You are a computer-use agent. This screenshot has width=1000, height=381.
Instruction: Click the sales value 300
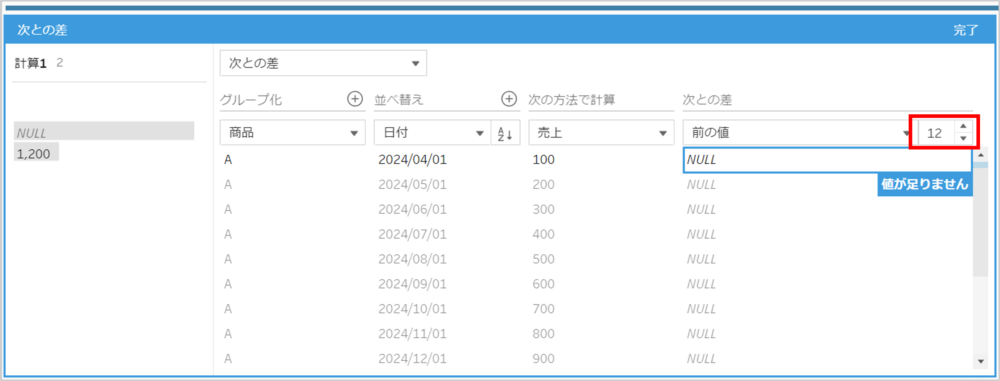pyautogui.click(x=544, y=209)
